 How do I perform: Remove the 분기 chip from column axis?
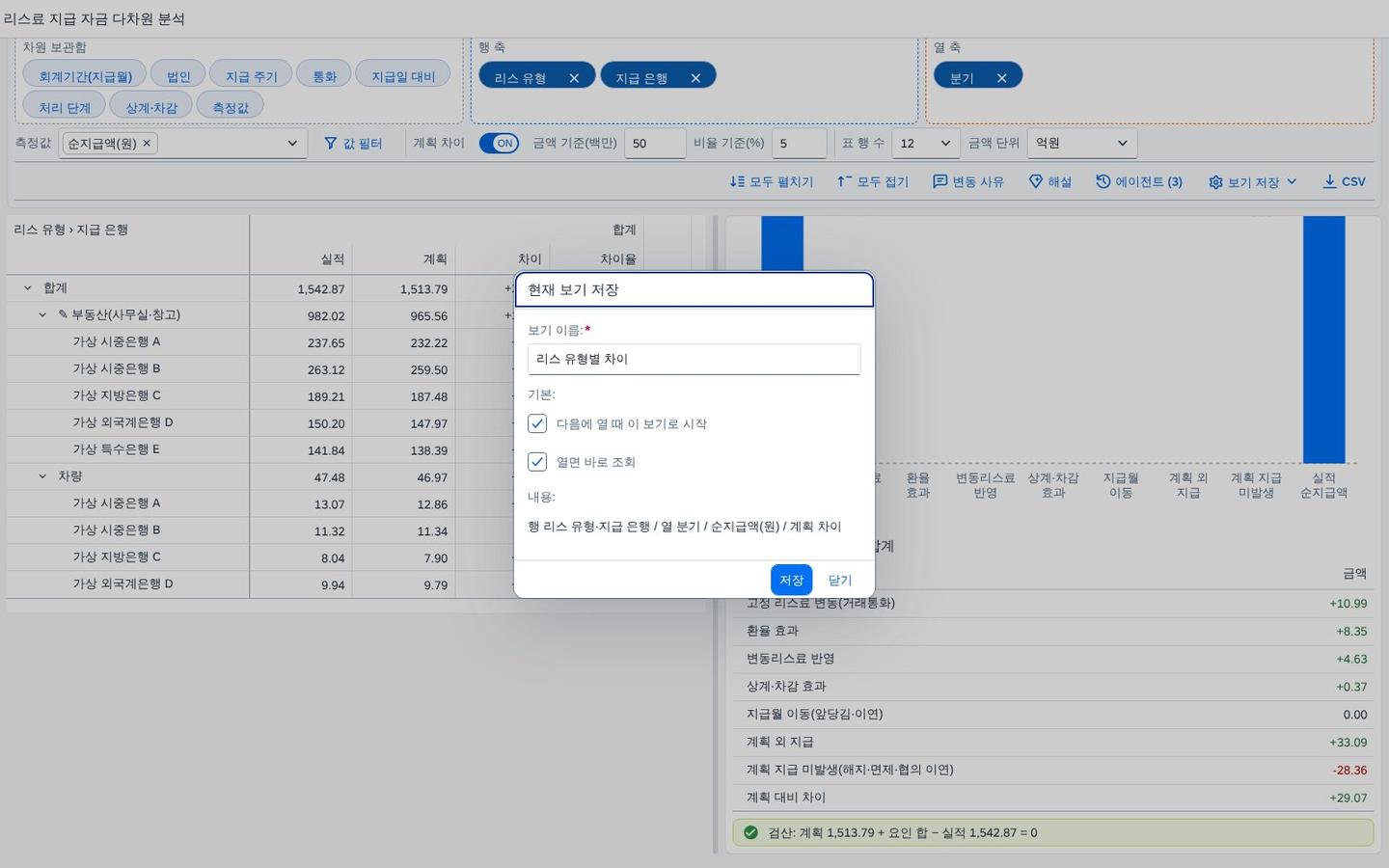1001,78
